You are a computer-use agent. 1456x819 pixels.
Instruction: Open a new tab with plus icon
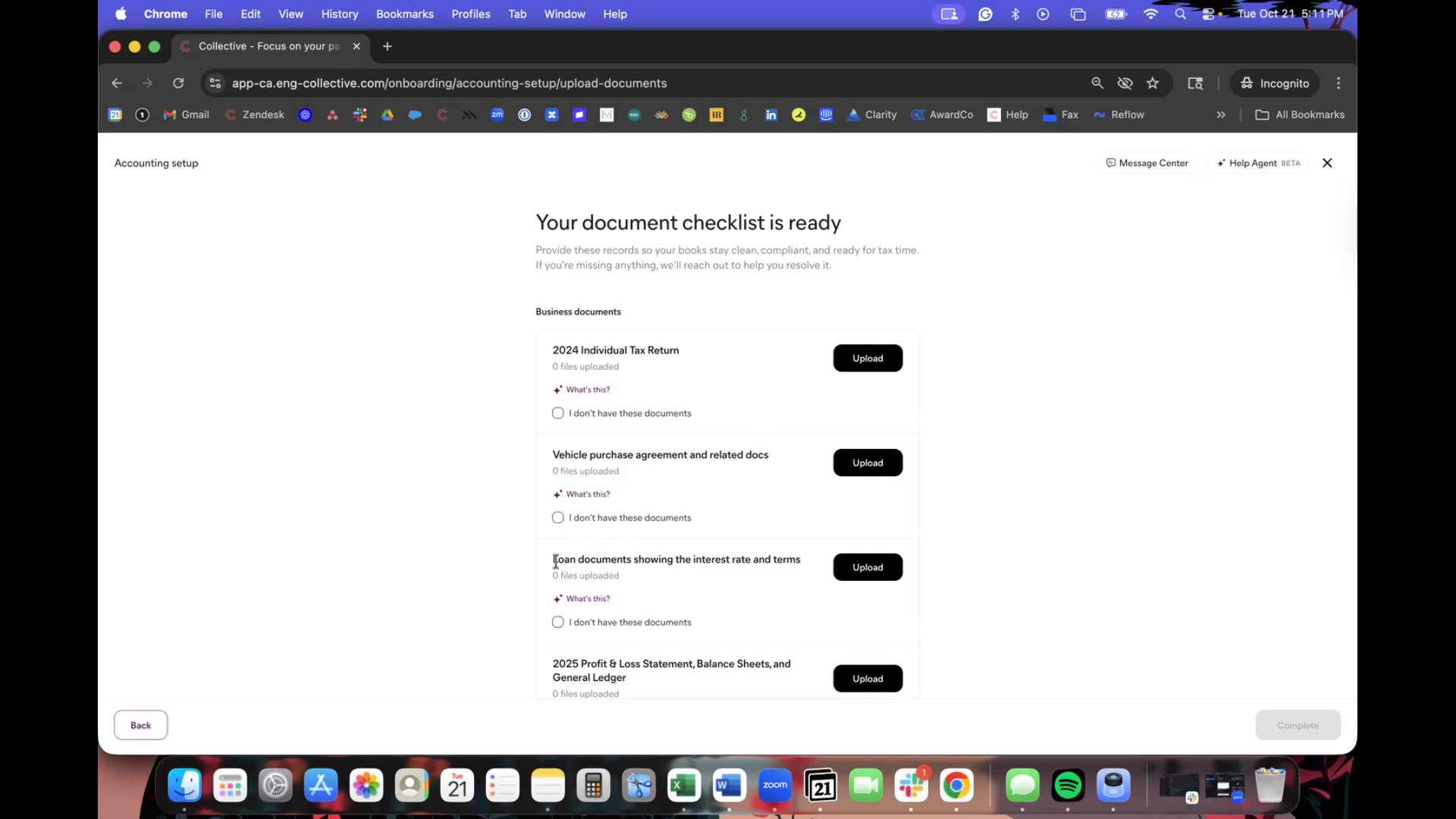click(388, 46)
